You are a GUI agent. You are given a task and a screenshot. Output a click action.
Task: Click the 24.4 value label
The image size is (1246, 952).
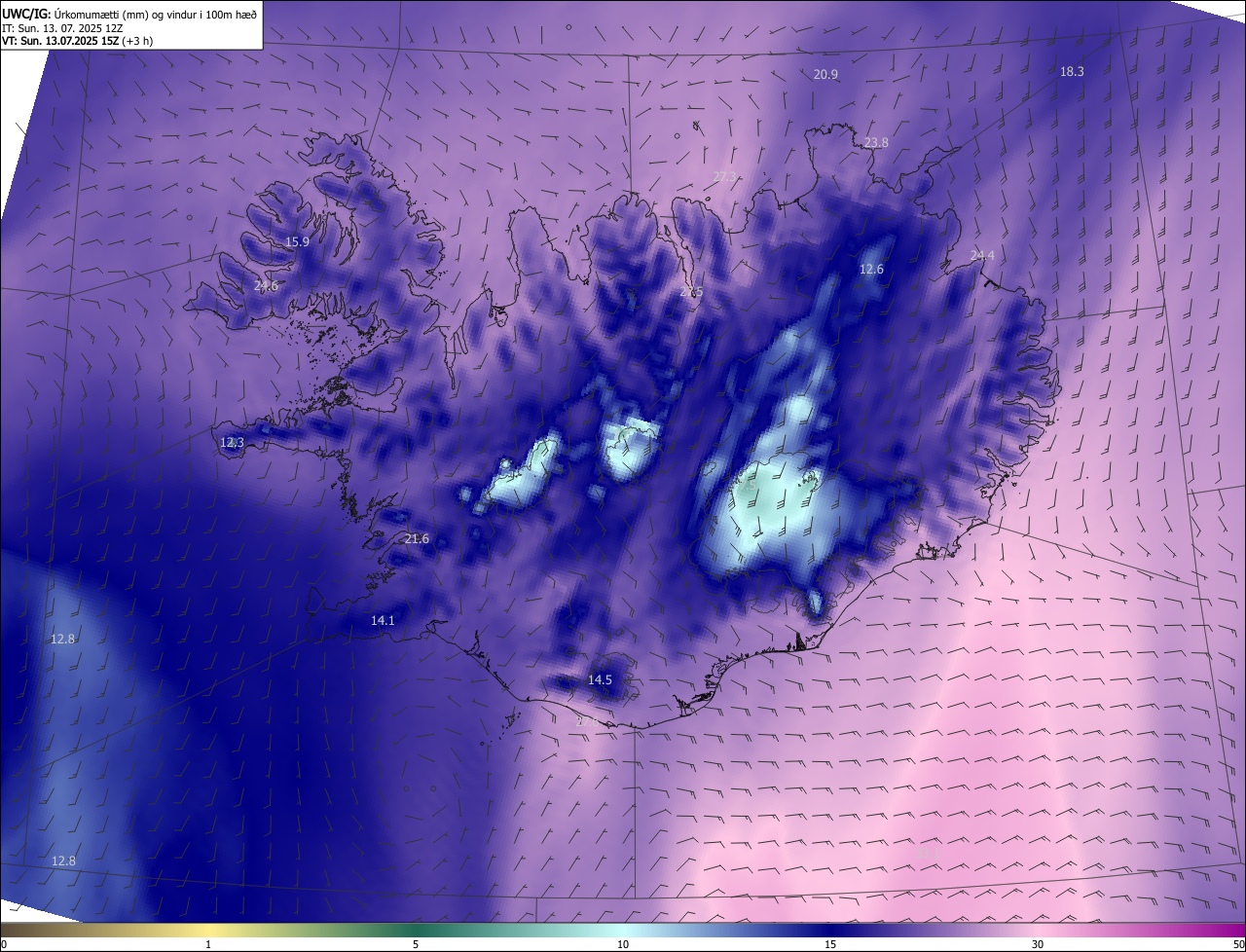pyautogui.click(x=983, y=256)
